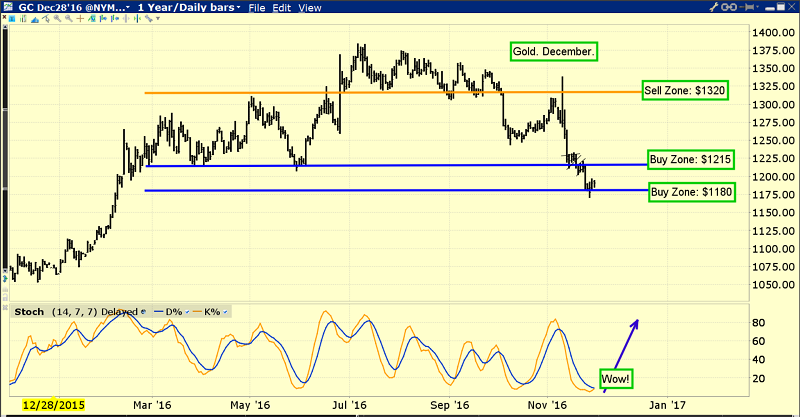Click the 1050.00 price axis value
Screen dimensions: 800x417
click(773, 285)
